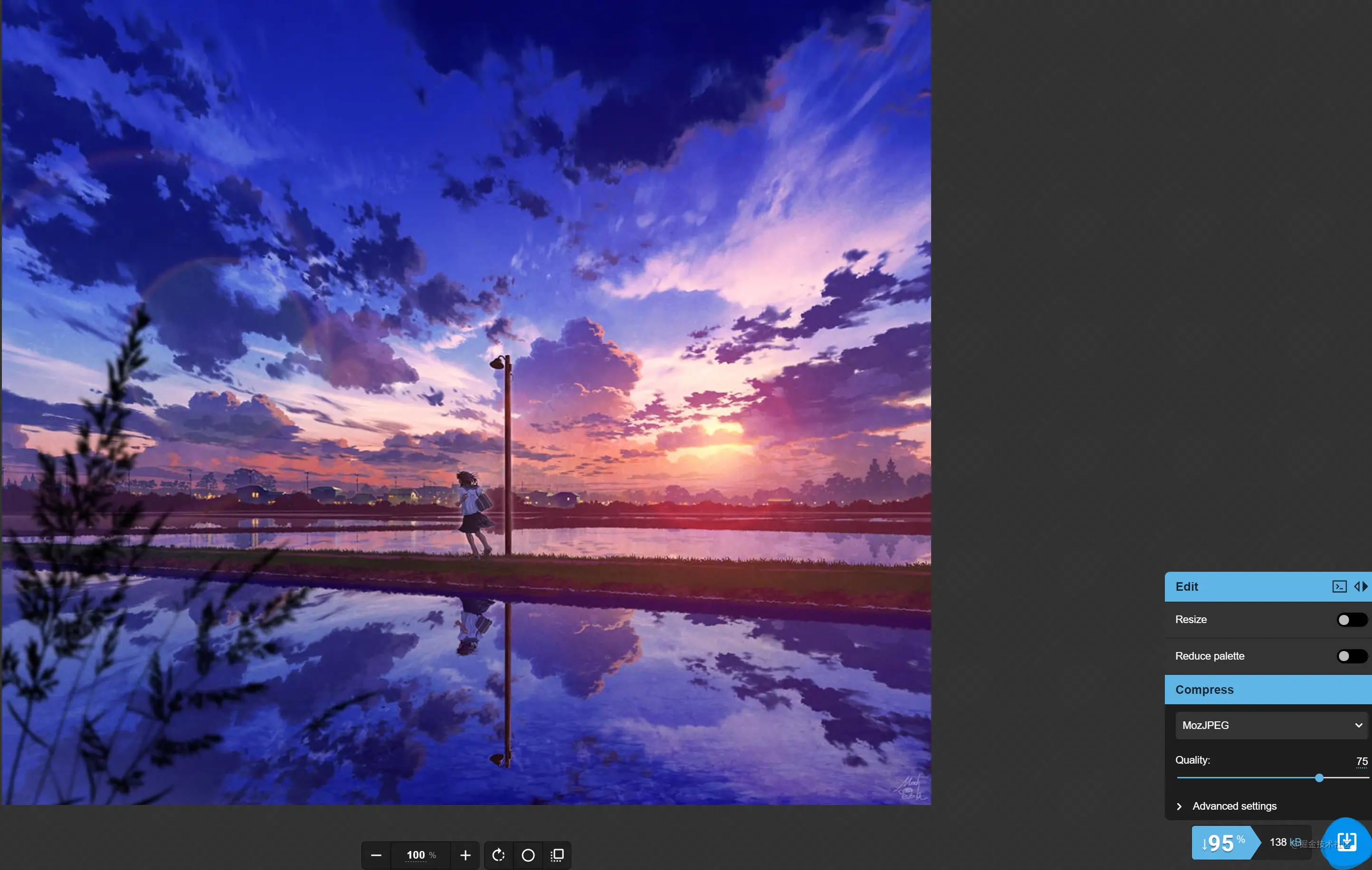
Task: Click the left-right arrows icon in Edit header
Action: click(x=1361, y=586)
